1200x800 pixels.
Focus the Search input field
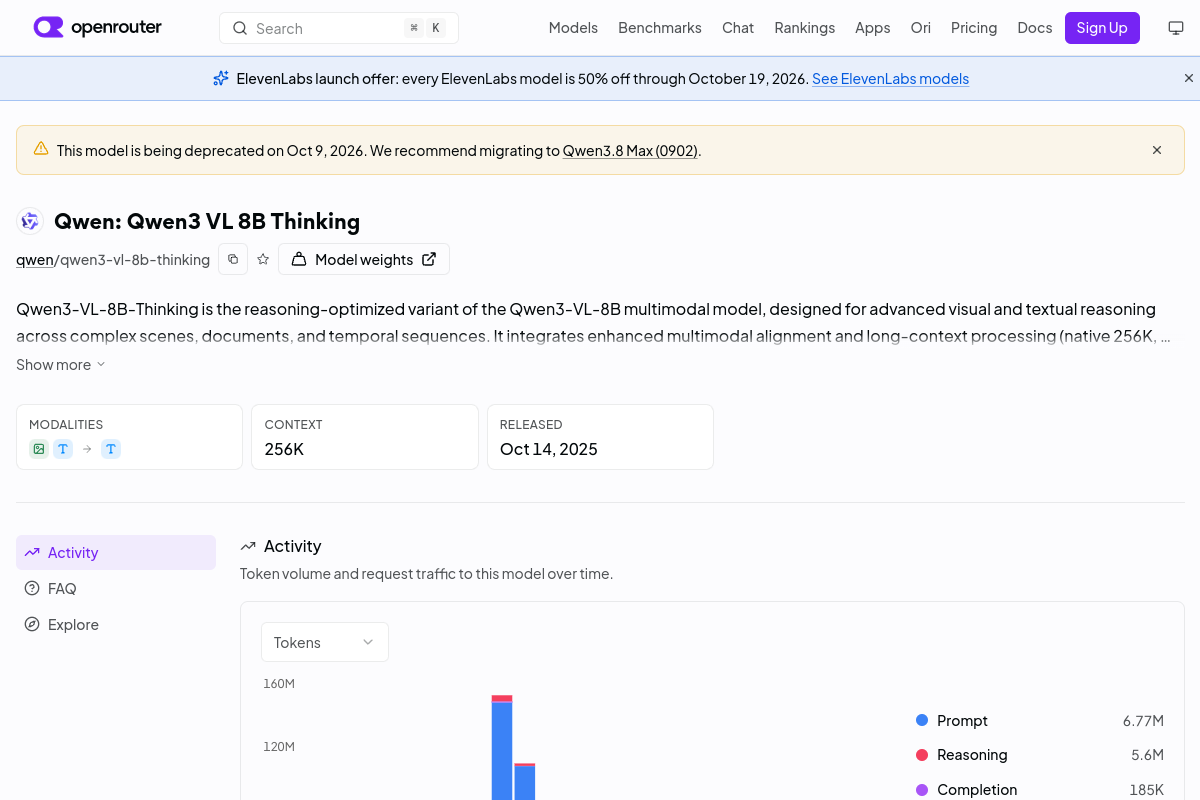339,28
